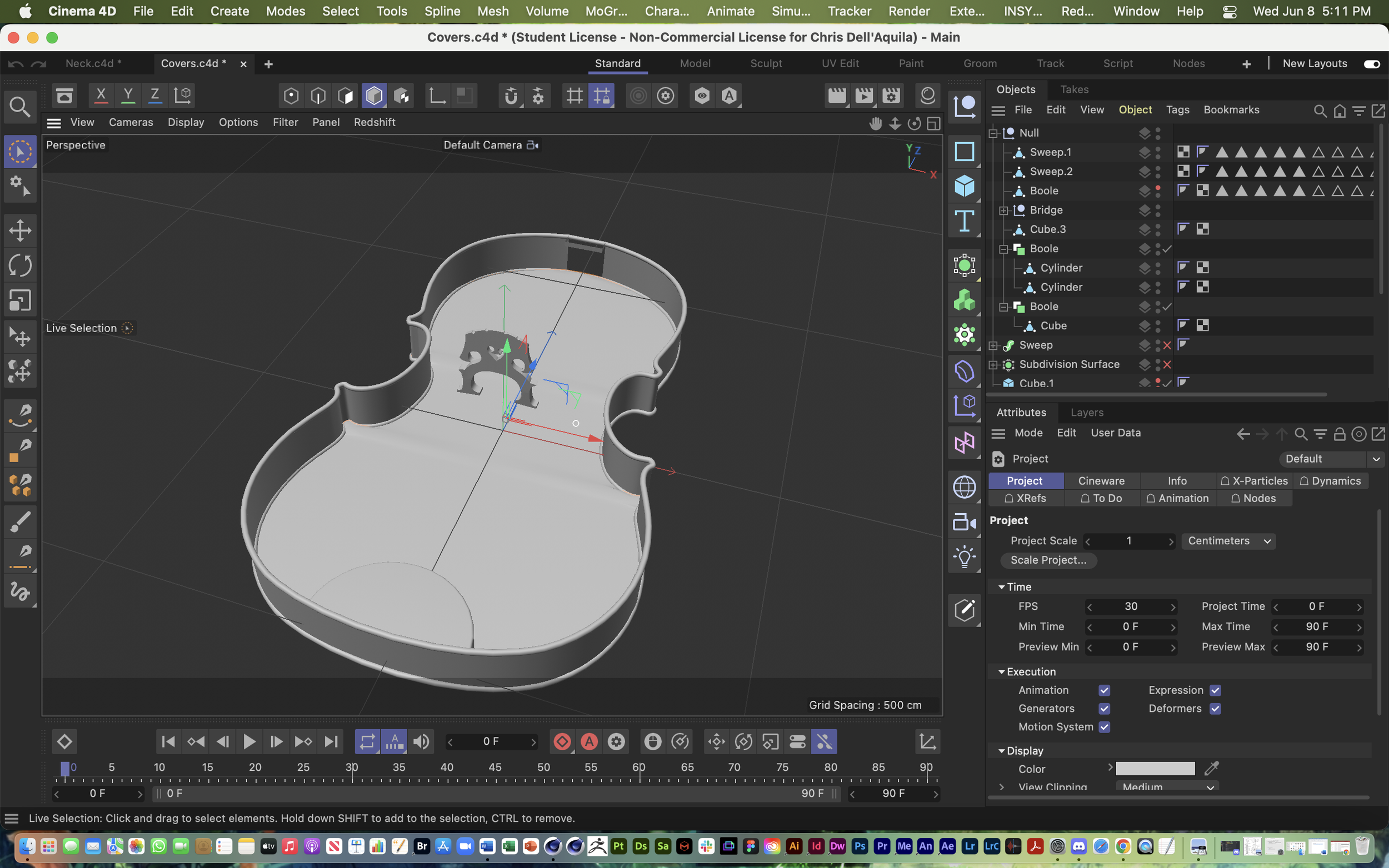Collapse the Time section in Attributes
The image size is (1389, 868).
click(1001, 586)
